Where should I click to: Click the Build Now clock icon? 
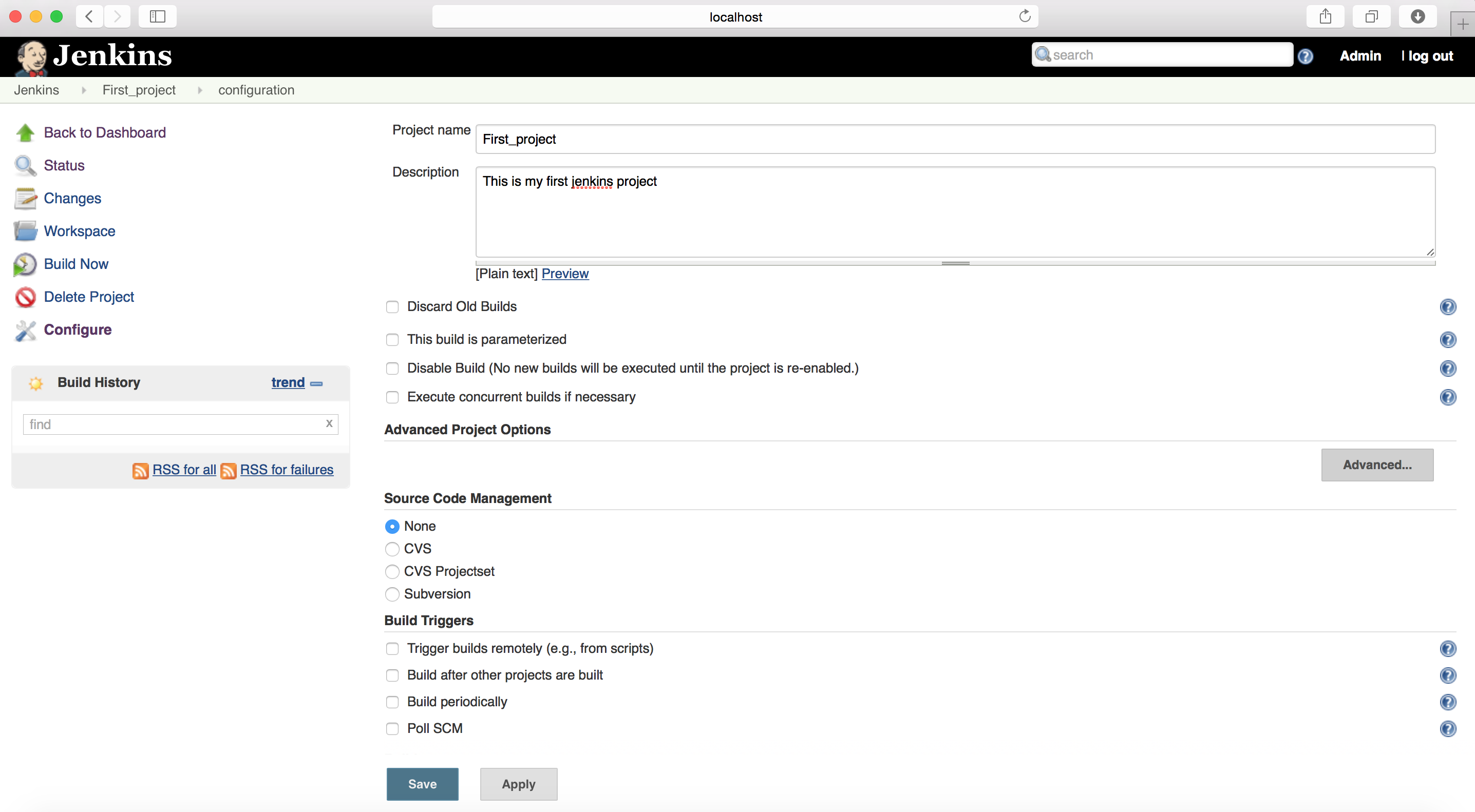pyautogui.click(x=25, y=264)
